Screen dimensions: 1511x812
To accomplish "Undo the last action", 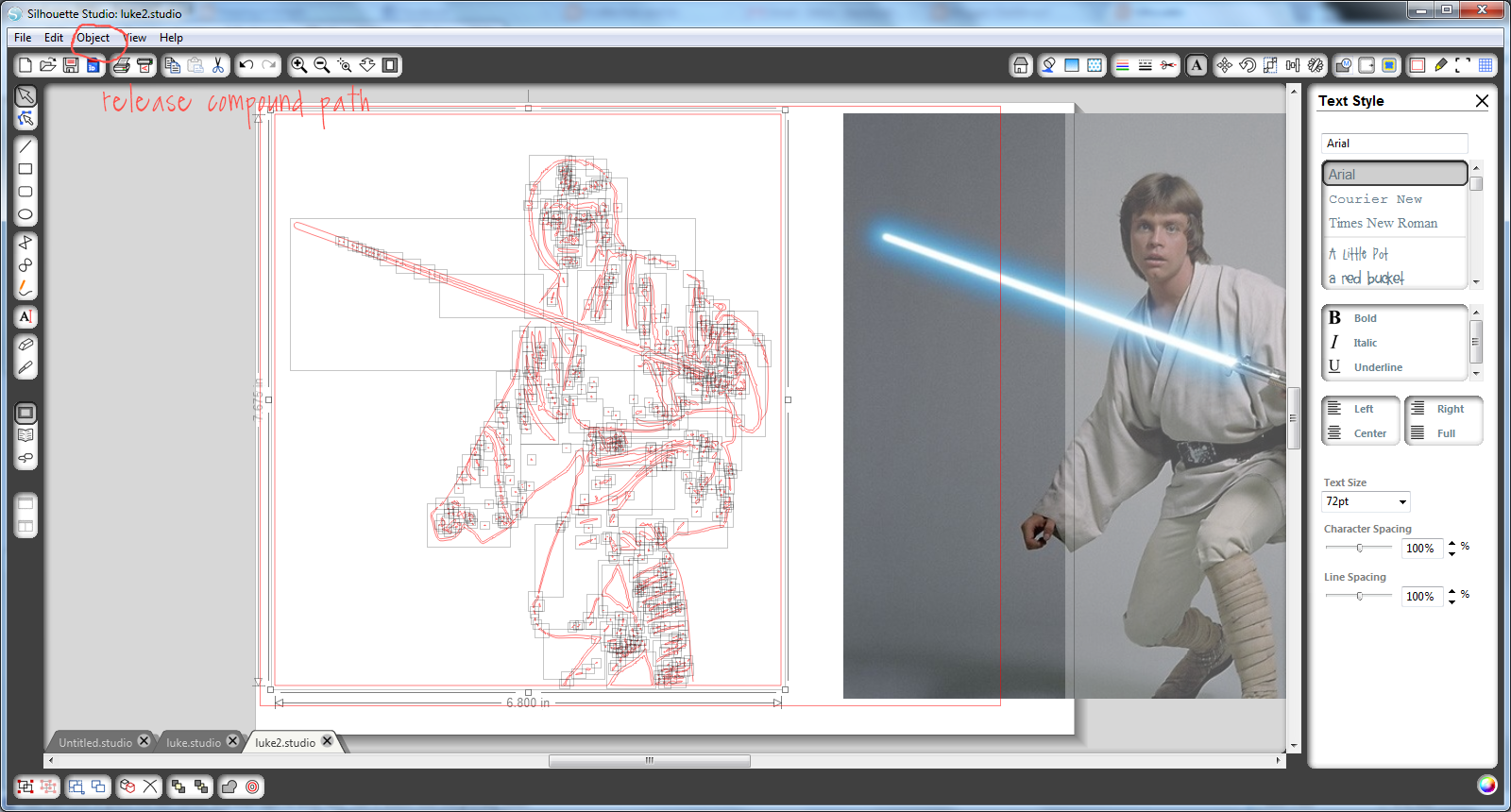I will (x=246, y=65).
